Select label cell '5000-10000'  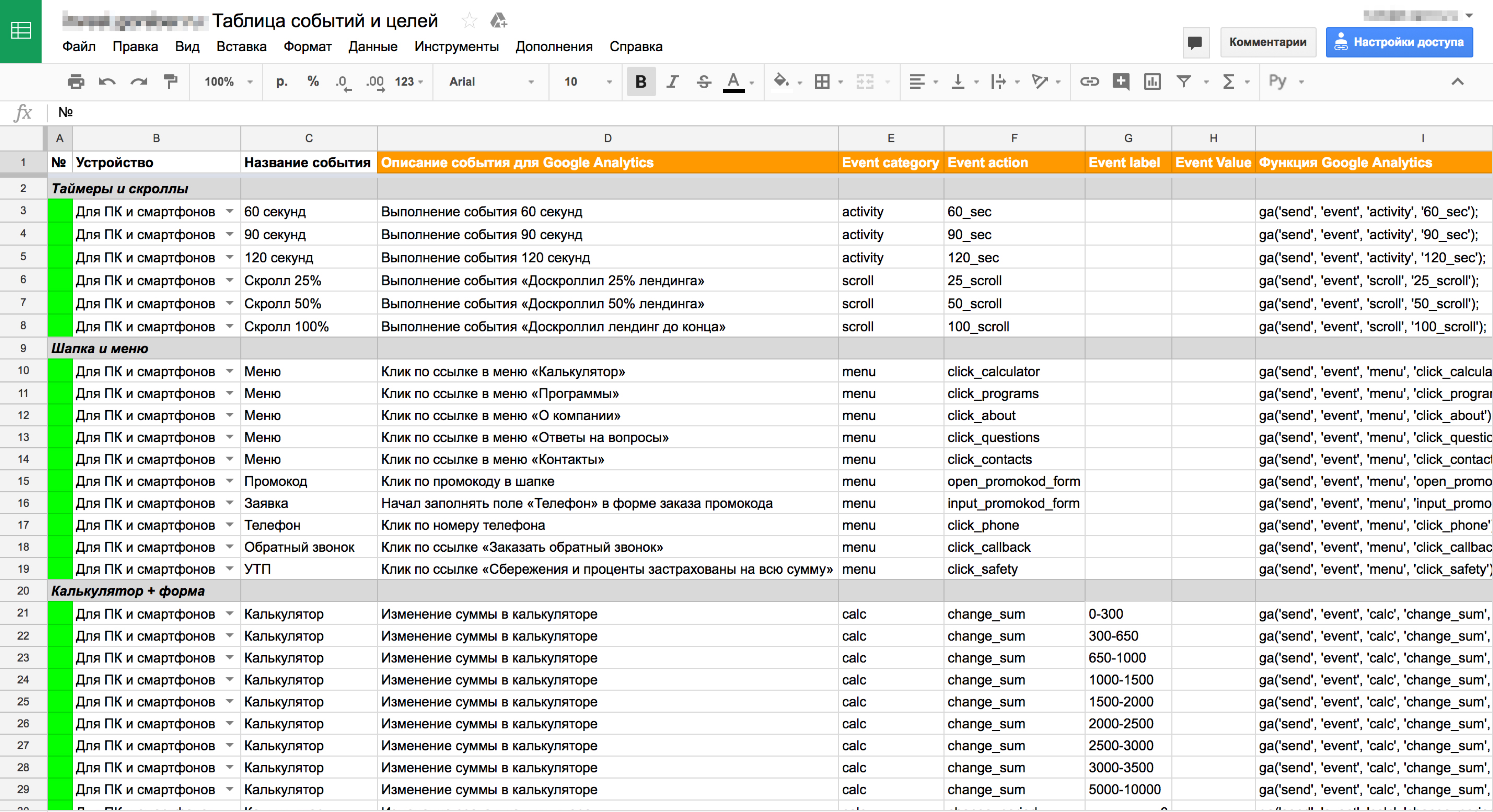pos(1128,790)
